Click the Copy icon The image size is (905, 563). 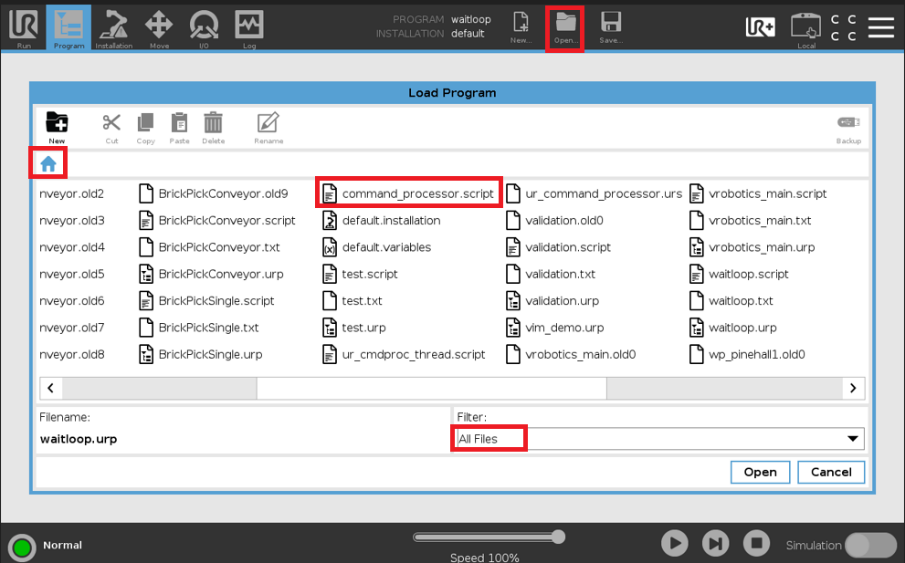[145, 128]
